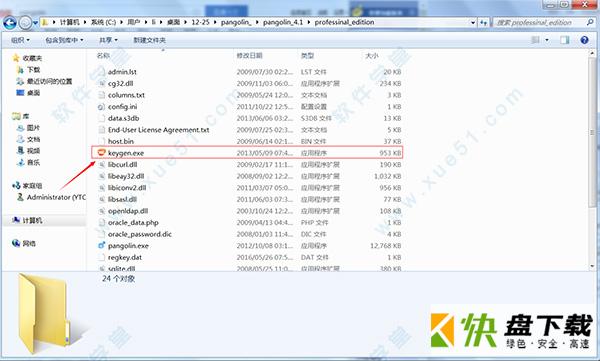Image resolution: width=600 pixels, height=361 pixels.
Task: Open the address bar history dropdown arrow
Action: tap(473, 23)
